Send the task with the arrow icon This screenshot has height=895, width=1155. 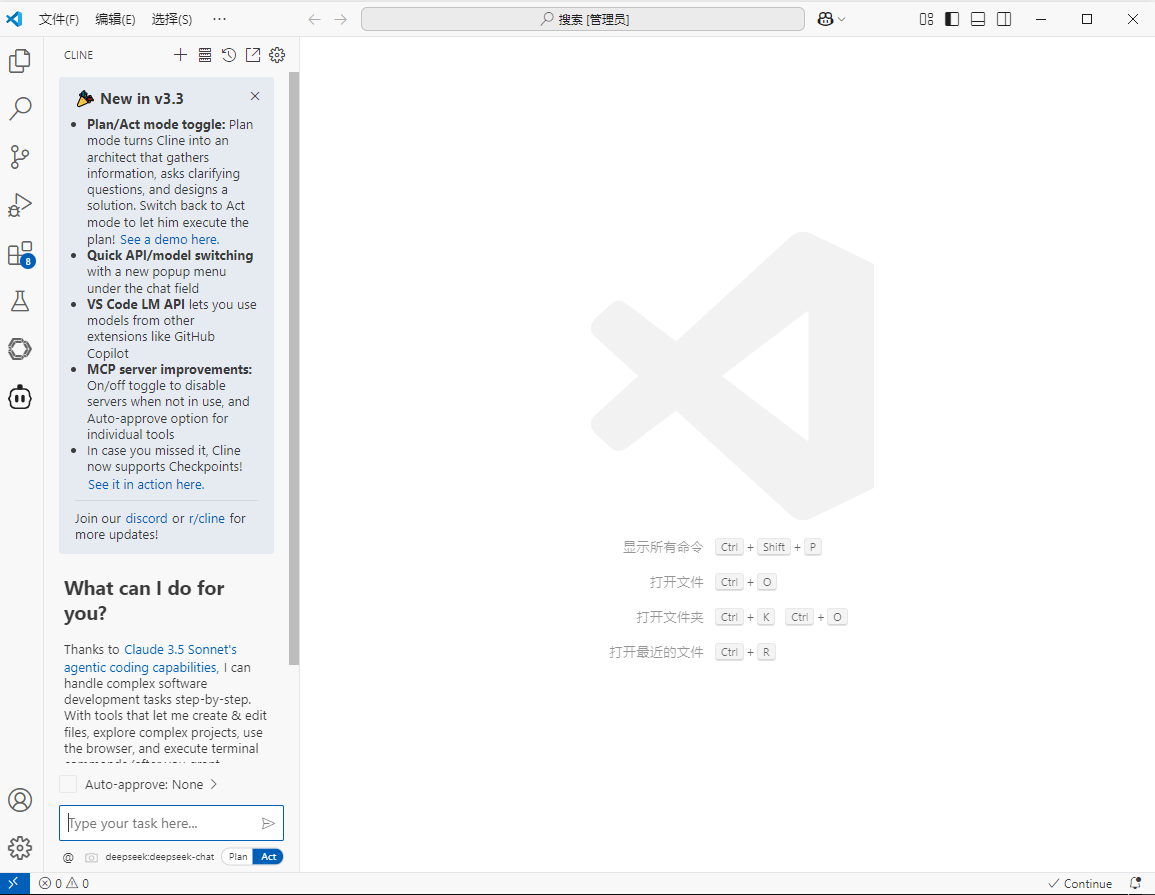[268, 824]
